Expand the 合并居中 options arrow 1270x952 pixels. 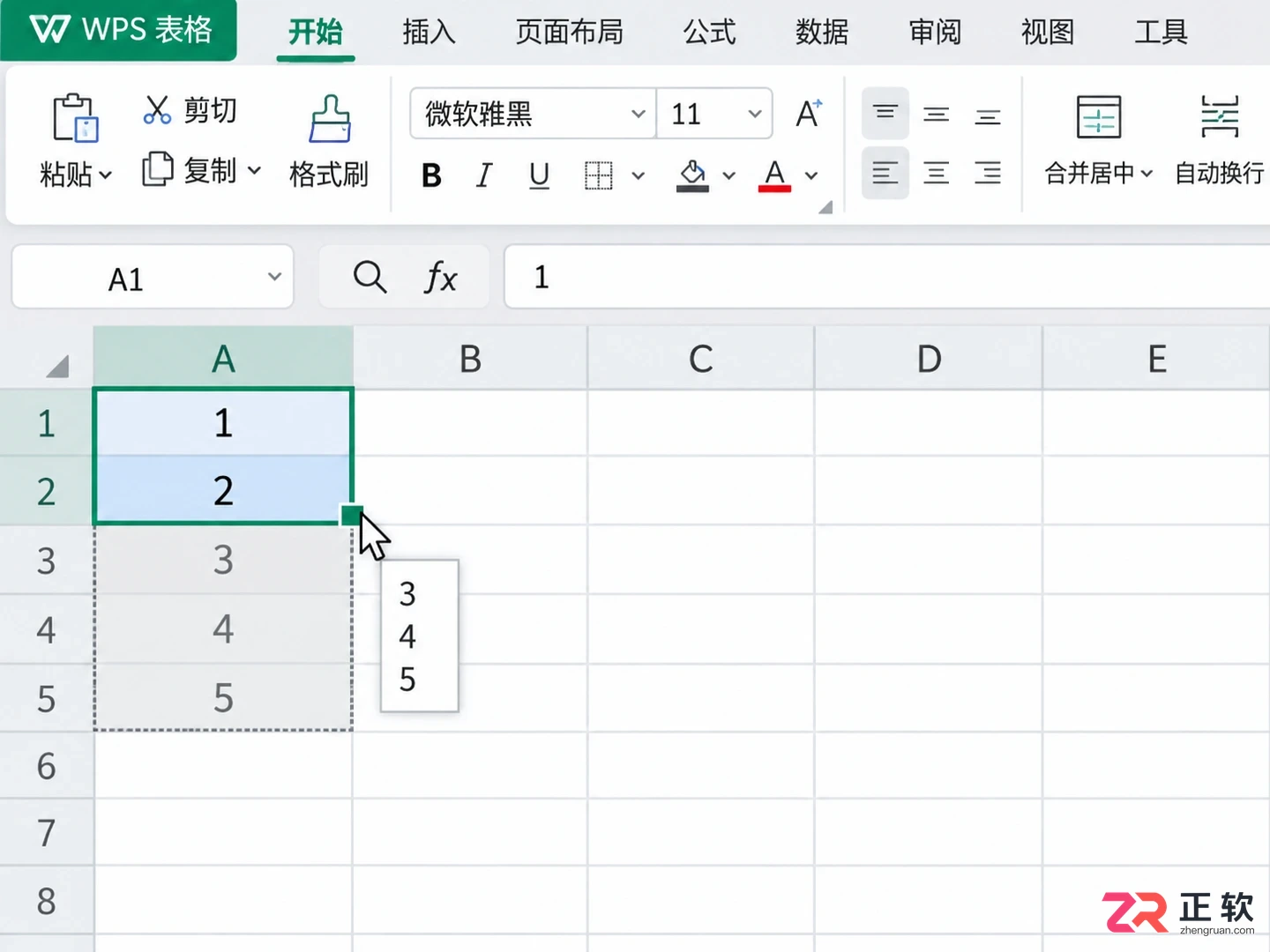tap(1147, 174)
